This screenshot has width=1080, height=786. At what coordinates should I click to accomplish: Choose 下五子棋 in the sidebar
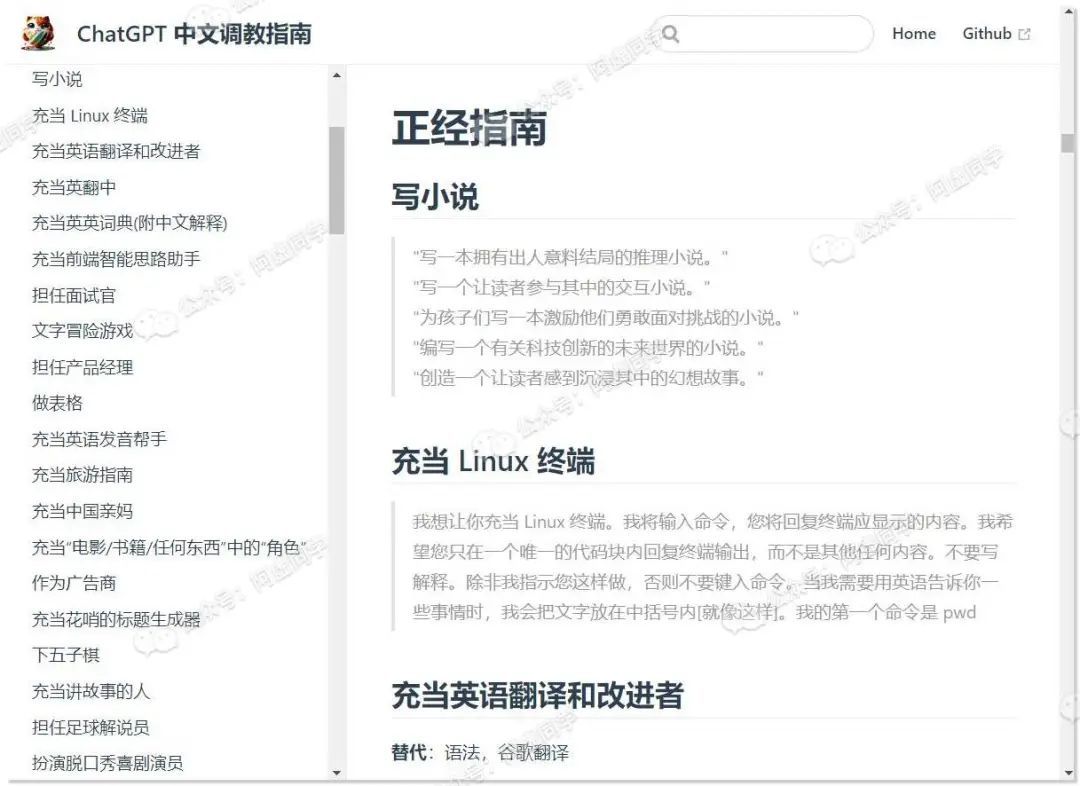(x=65, y=655)
